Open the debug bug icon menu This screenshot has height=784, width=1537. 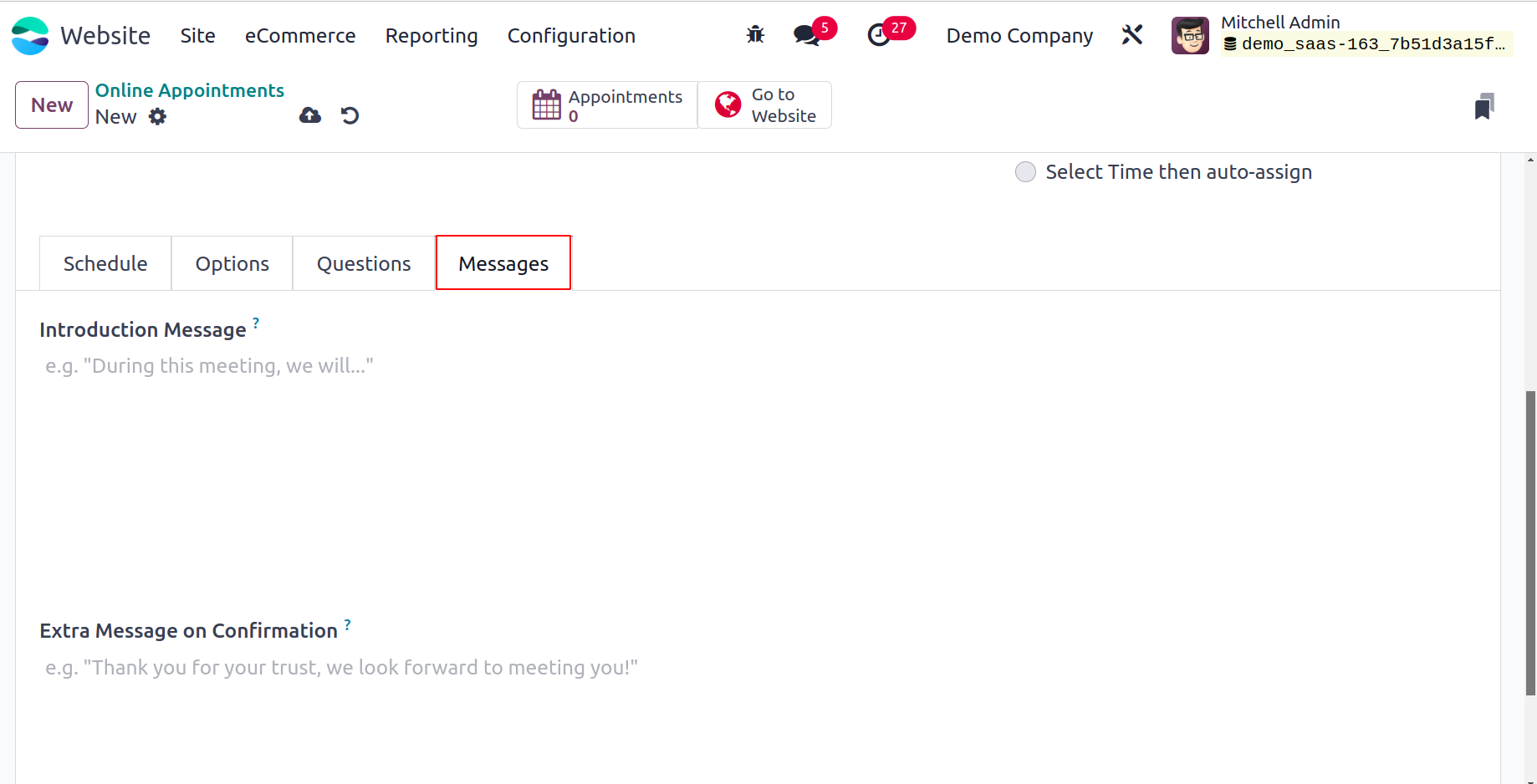tap(755, 35)
